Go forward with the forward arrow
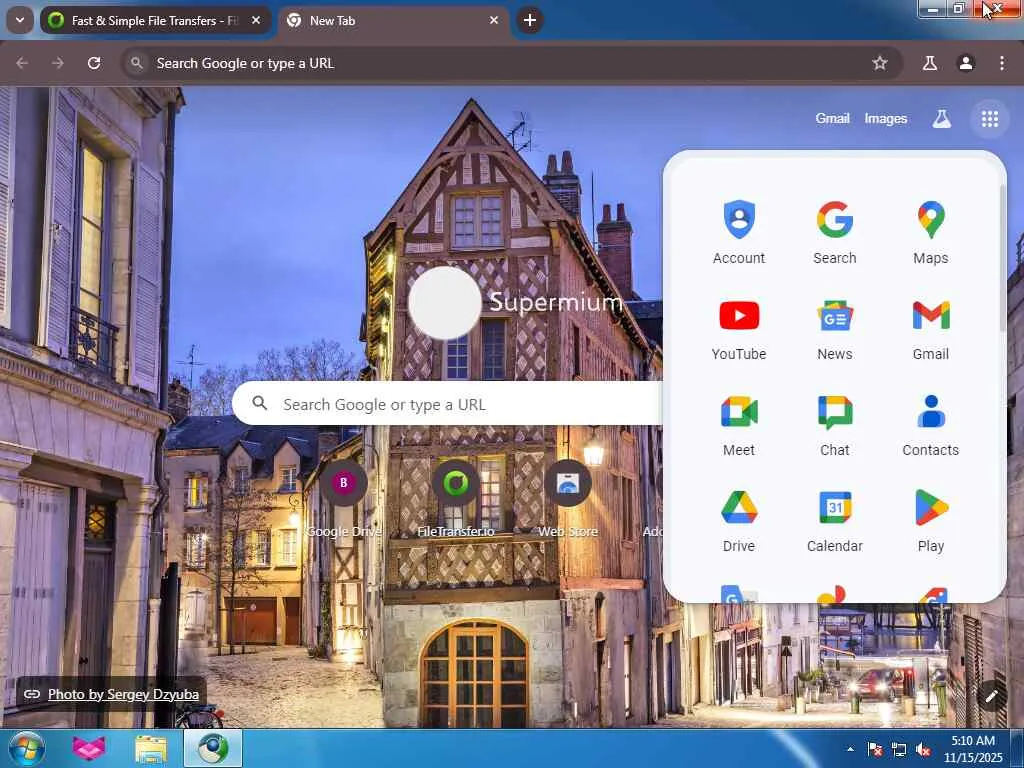This screenshot has width=1024, height=768. pyautogui.click(x=58, y=63)
